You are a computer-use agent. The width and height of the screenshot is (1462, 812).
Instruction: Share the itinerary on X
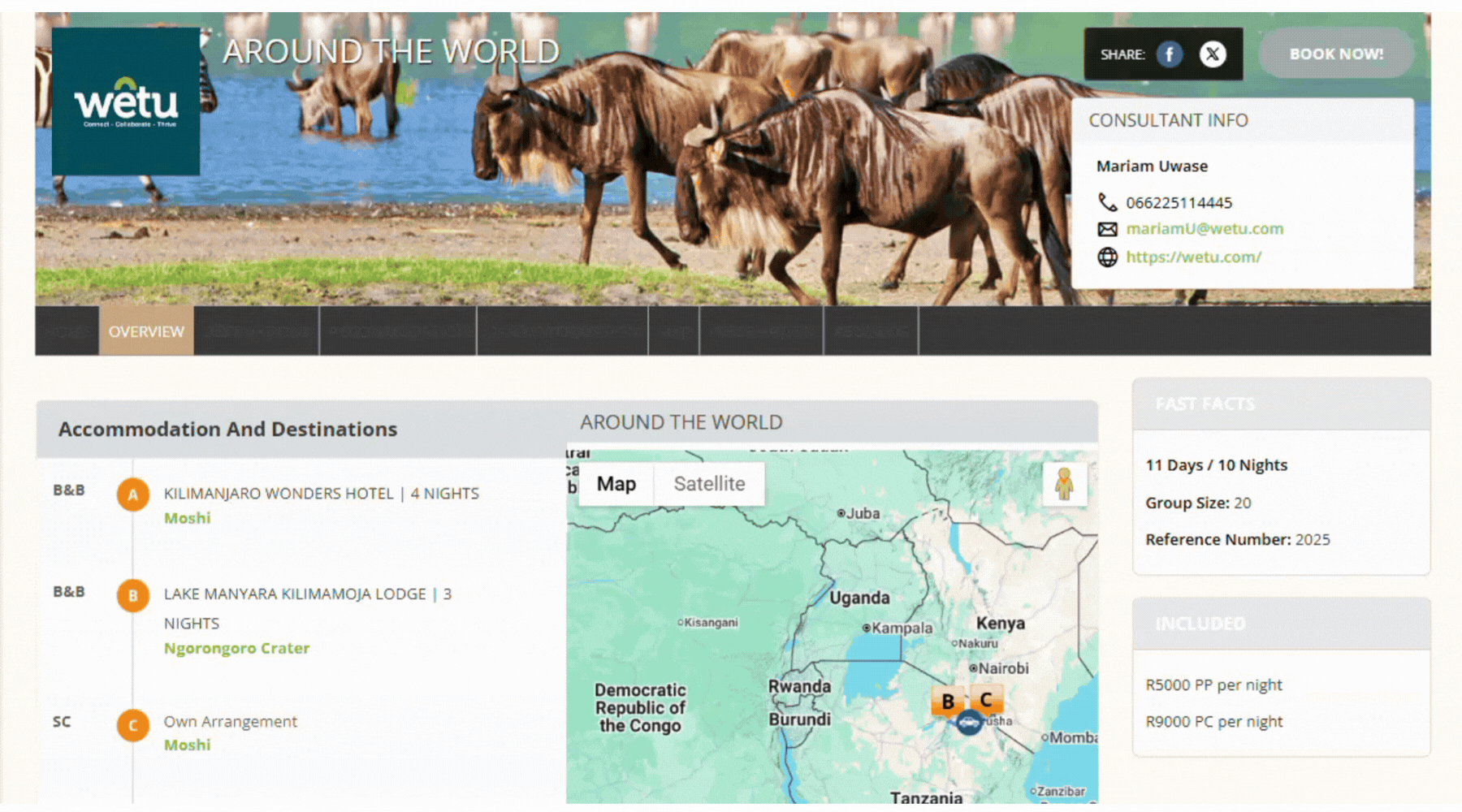[x=1213, y=54]
